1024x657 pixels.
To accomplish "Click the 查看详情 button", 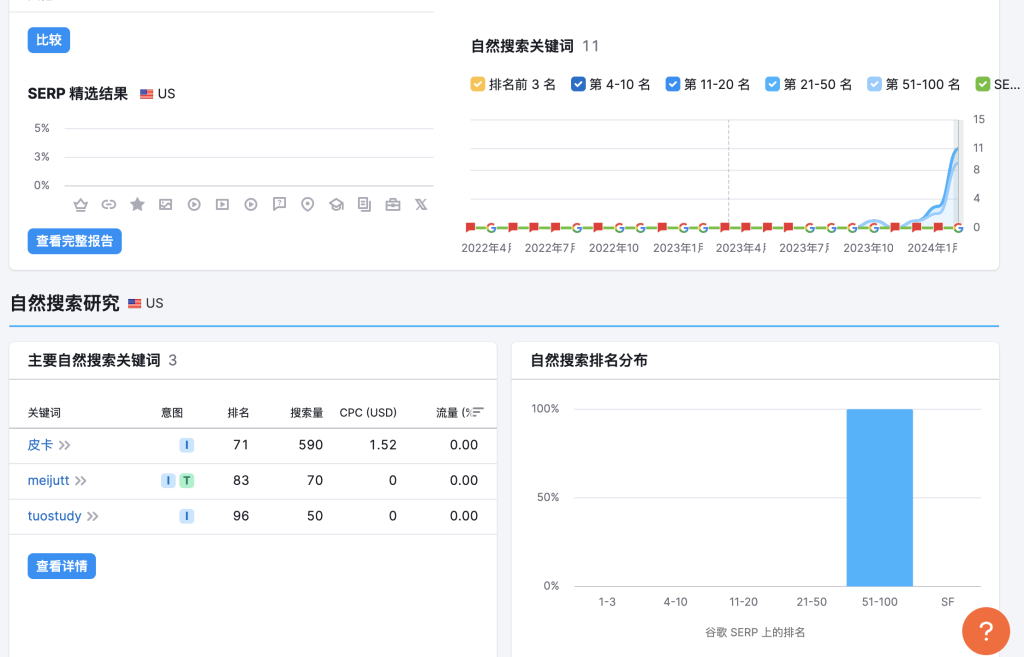I will [x=61, y=566].
